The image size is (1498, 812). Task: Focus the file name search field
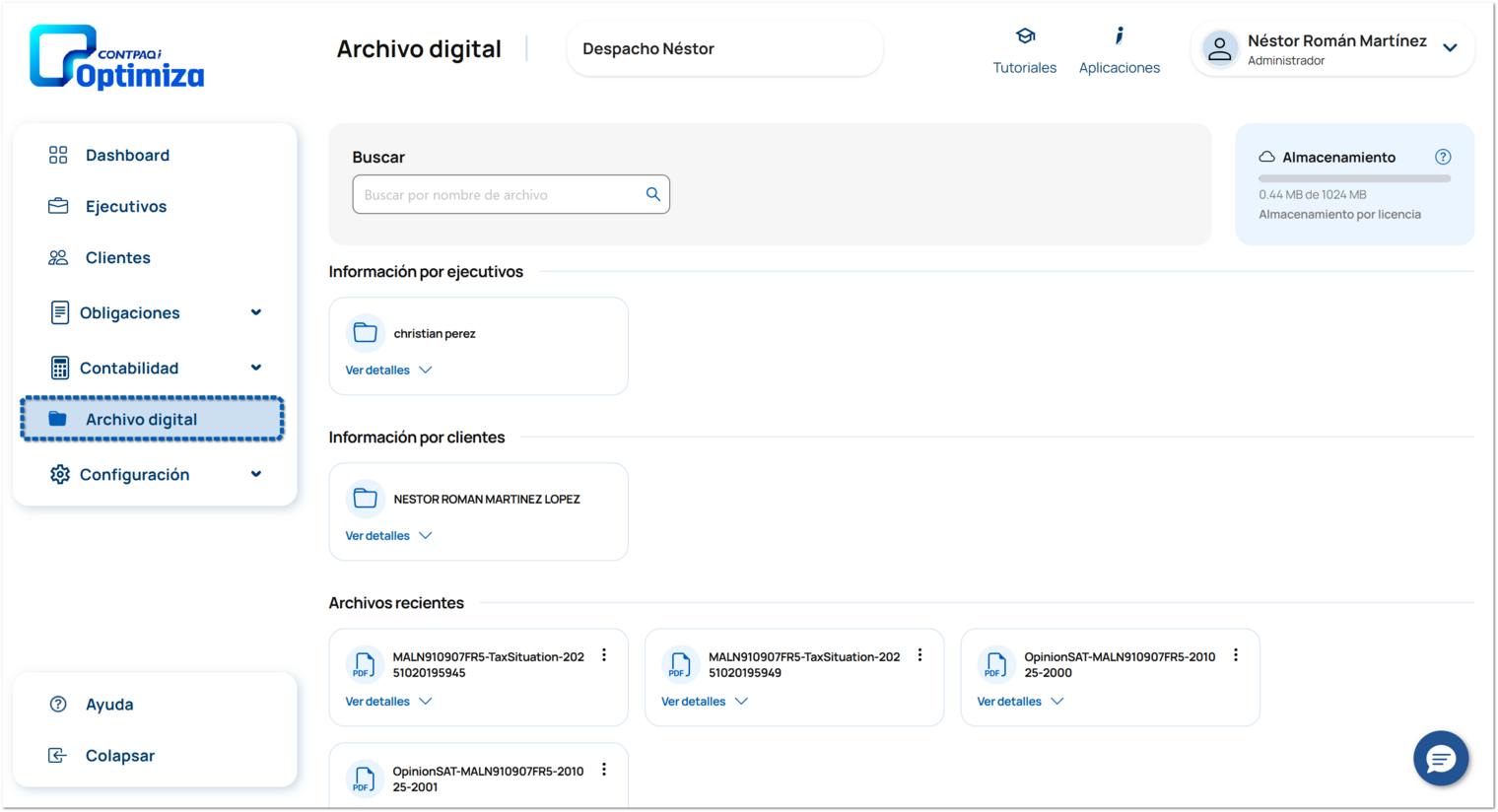click(x=498, y=194)
